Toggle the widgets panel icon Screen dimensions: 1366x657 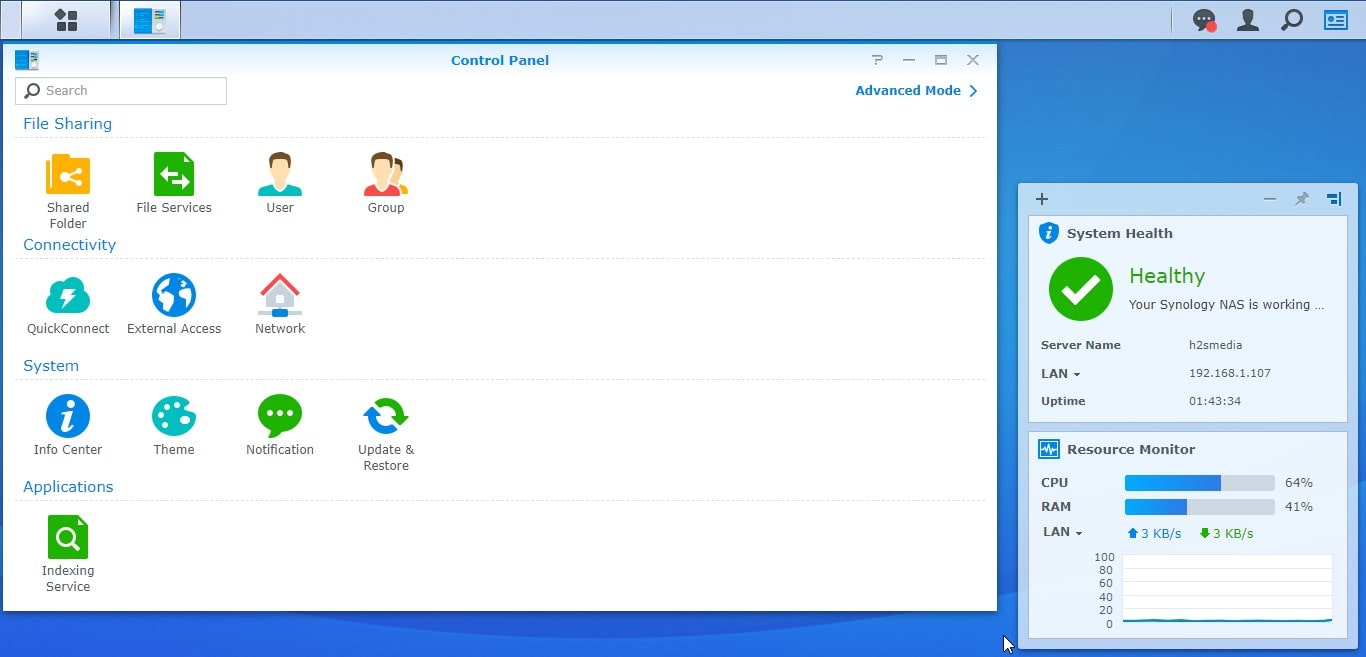[1336, 20]
